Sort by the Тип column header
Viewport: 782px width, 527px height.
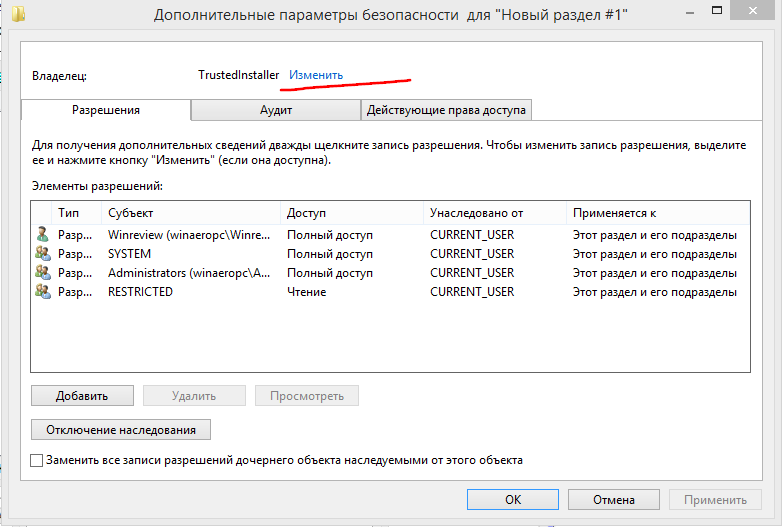coord(76,213)
